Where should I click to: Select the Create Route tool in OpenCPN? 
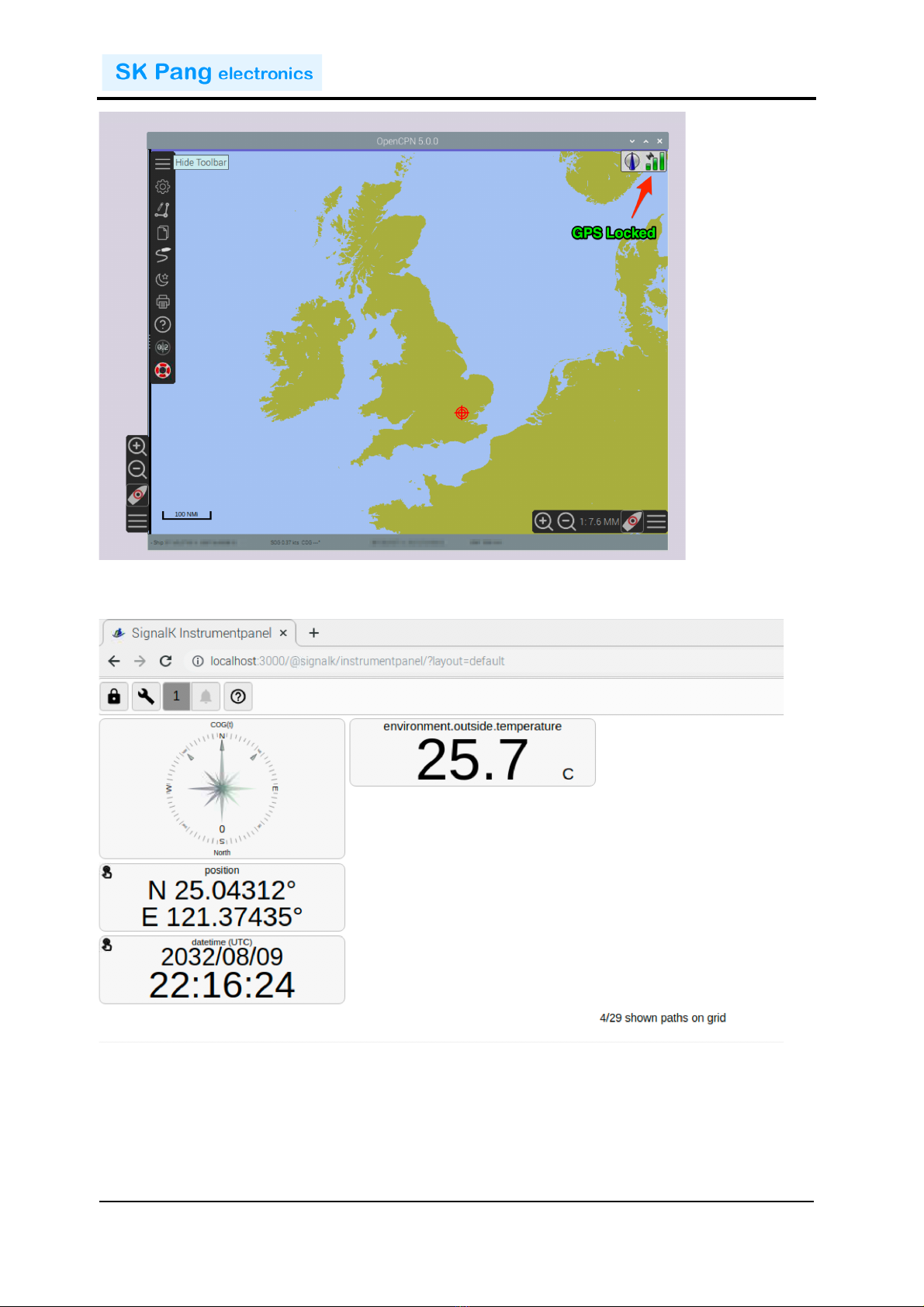pyautogui.click(x=162, y=209)
